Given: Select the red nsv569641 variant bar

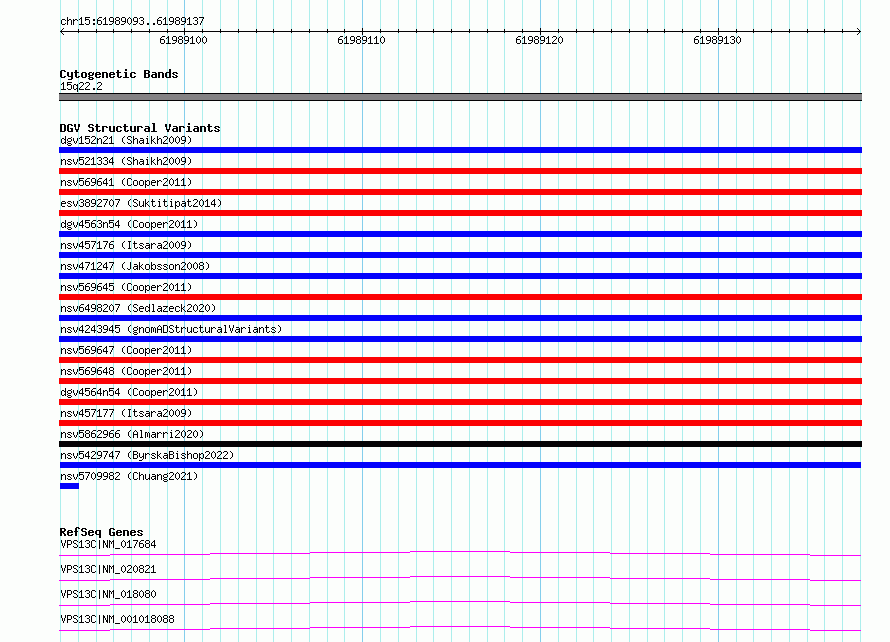Looking at the screenshot, I should click(460, 192).
